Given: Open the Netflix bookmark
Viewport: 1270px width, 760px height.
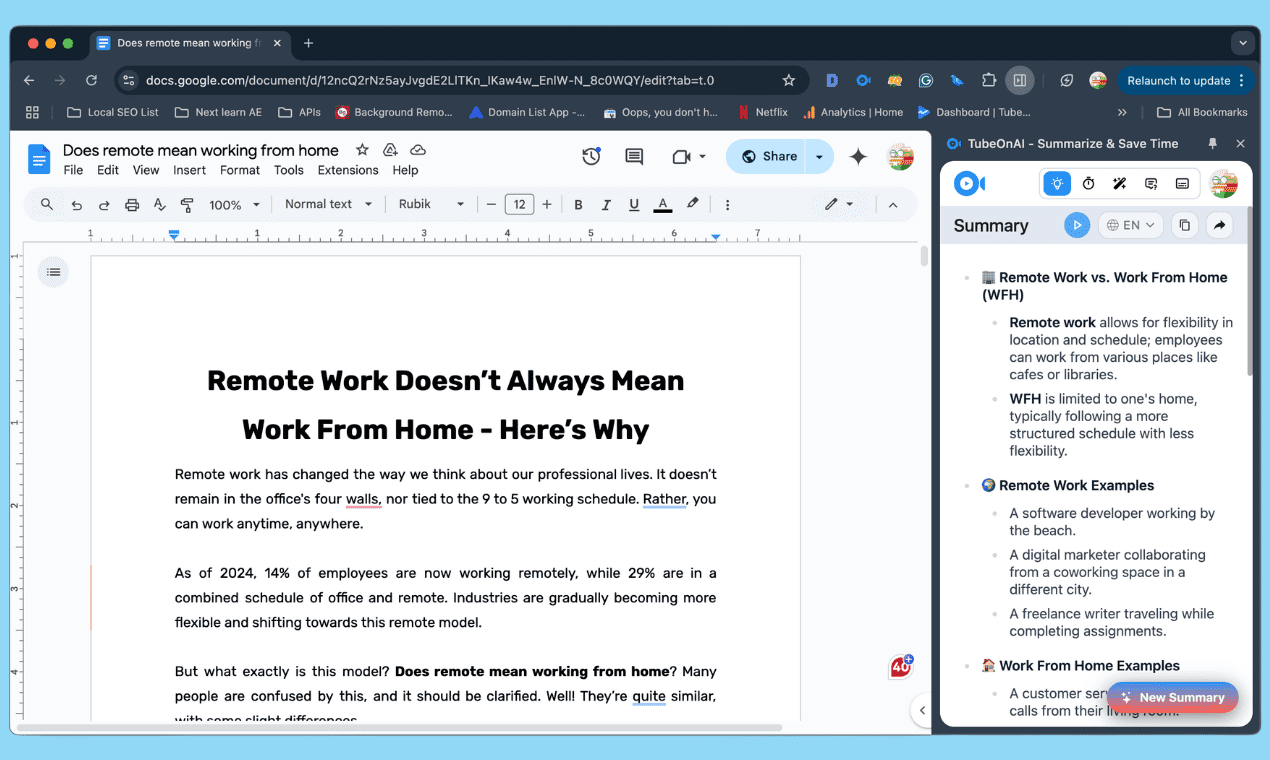Looking at the screenshot, I should 762,112.
